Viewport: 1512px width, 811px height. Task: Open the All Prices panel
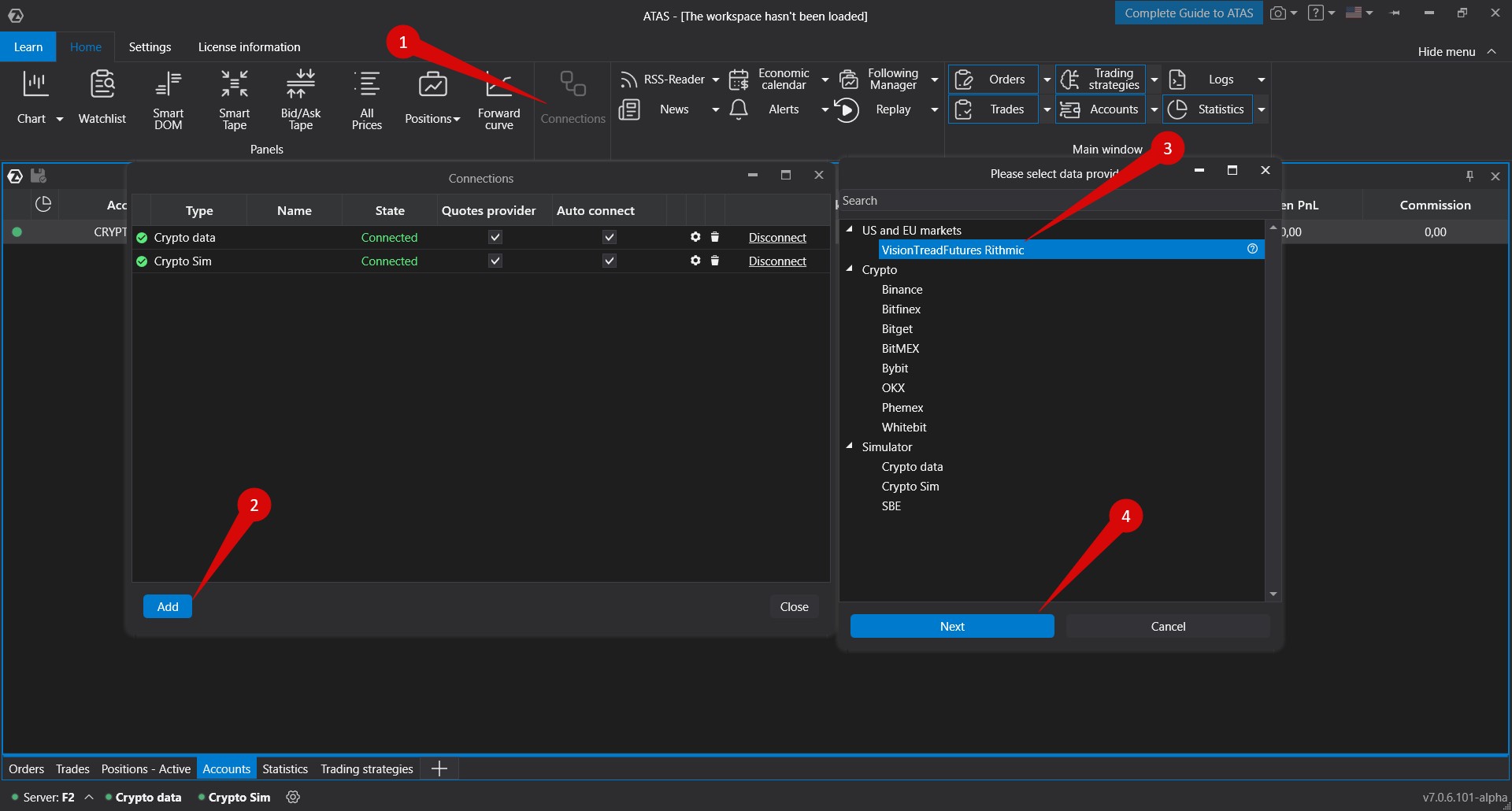(x=366, y=98)
